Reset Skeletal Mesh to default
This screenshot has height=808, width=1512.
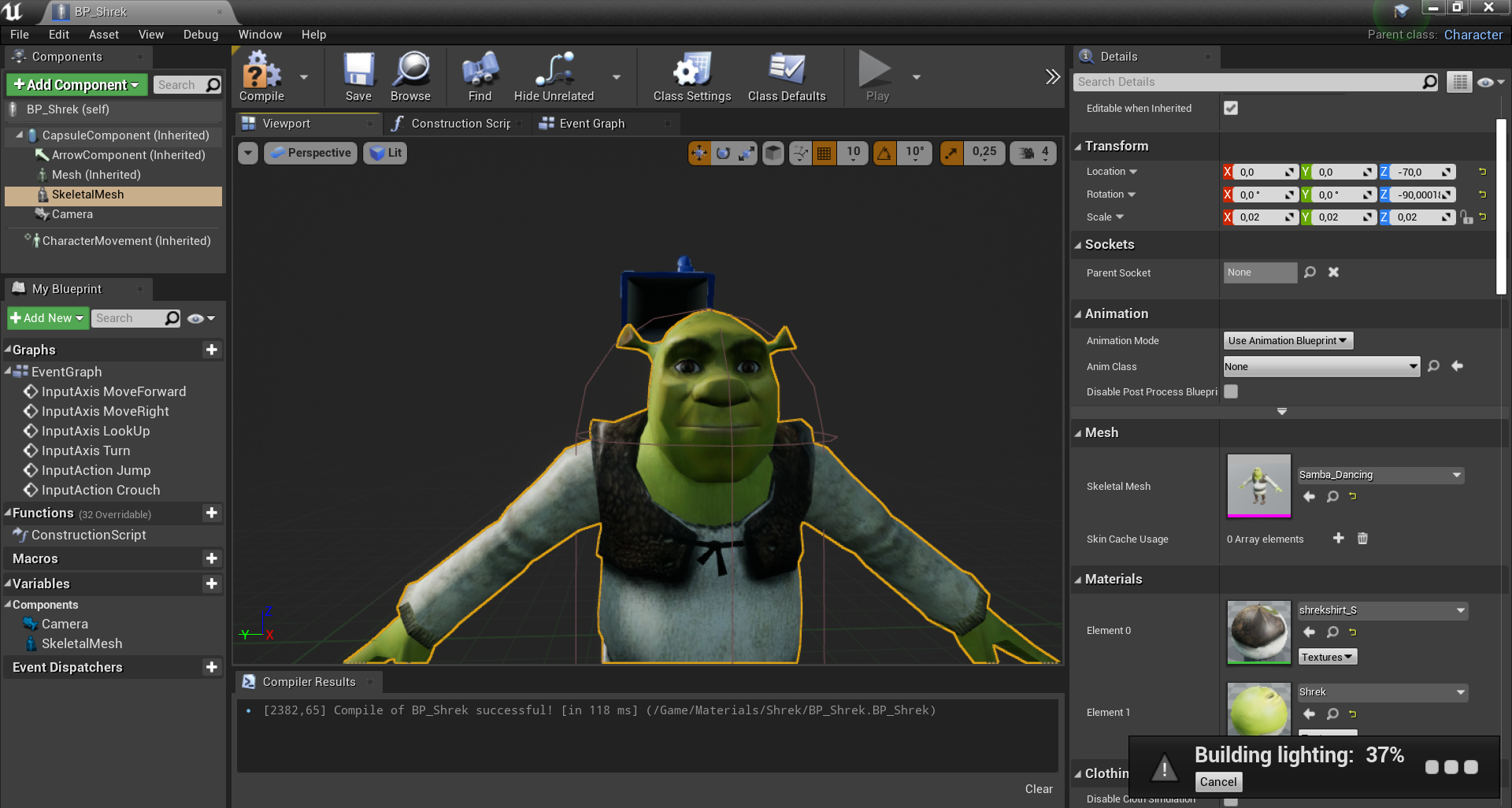point(1353,496)
